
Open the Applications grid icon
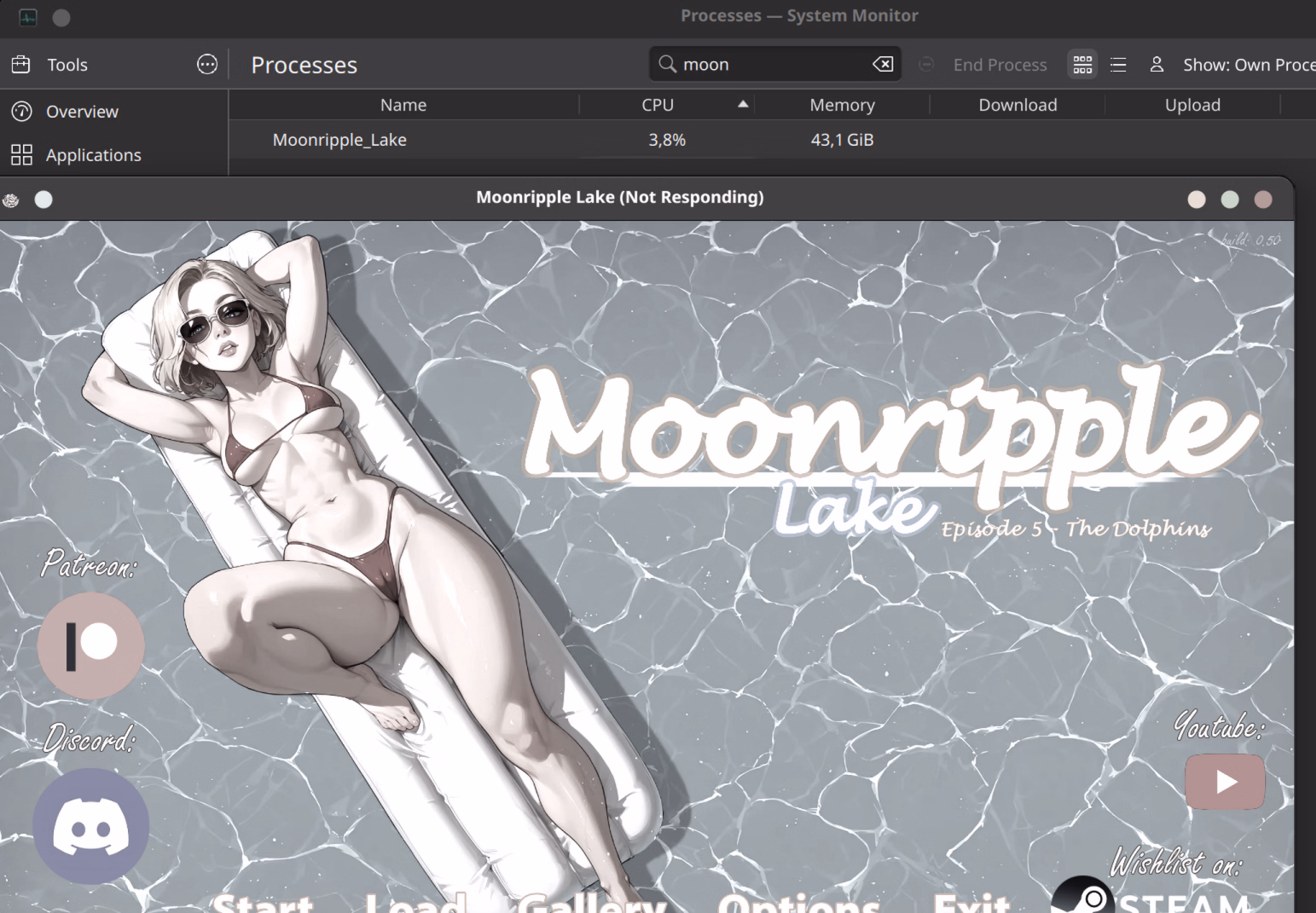[21, 155]
